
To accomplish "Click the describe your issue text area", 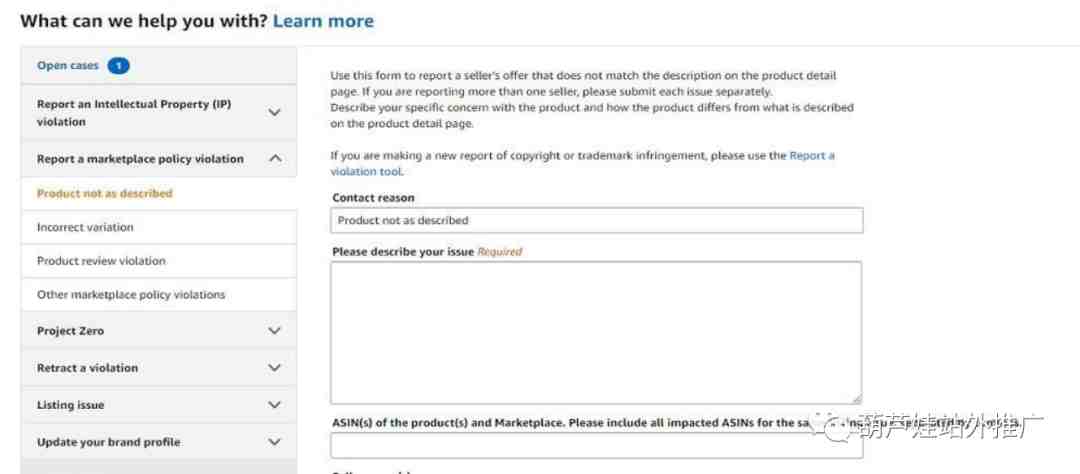I will pyautogui.click(x=596, y=332).
